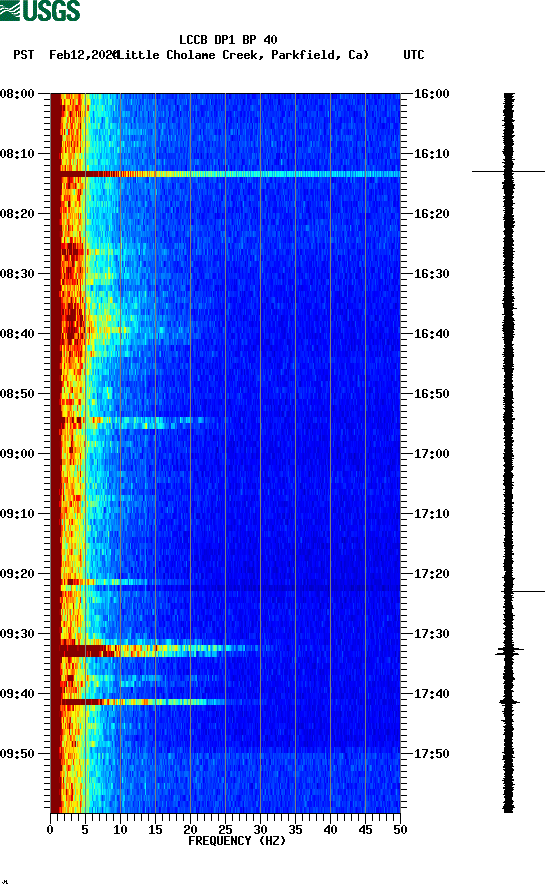Image resolution: width=552 pixels, height=893 pixels.
Task: Click the 45 Hz frequency axis label
Action: 365,830
